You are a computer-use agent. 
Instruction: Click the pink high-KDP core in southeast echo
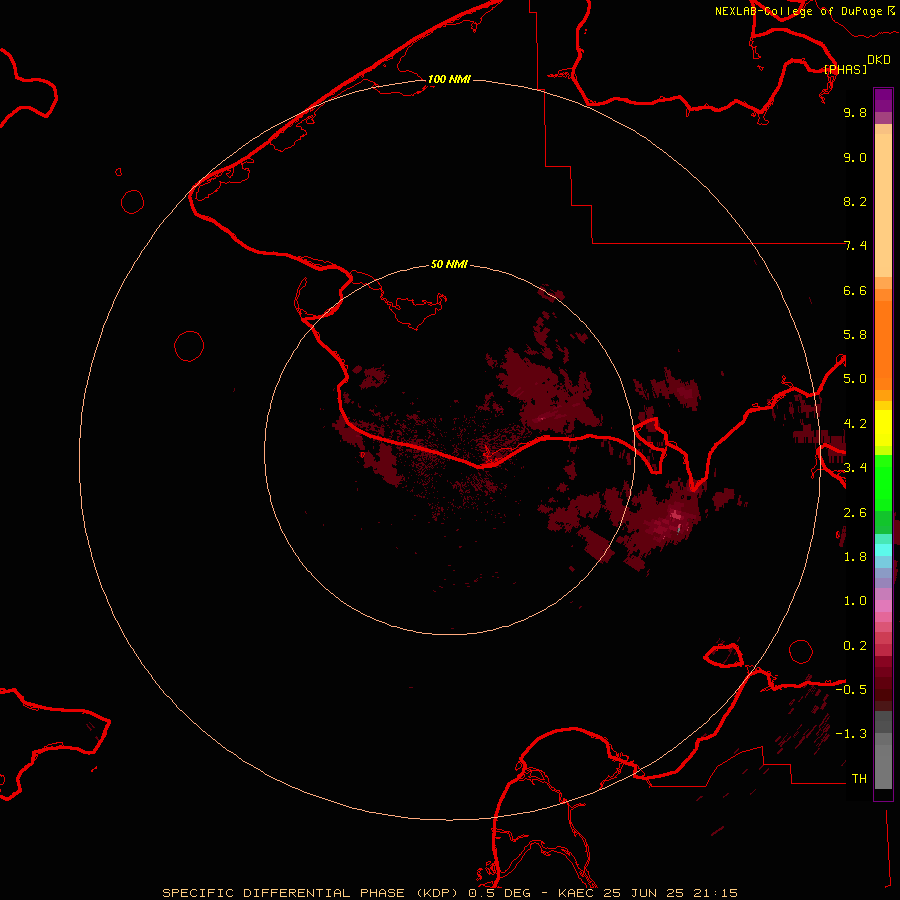point(675,517)
